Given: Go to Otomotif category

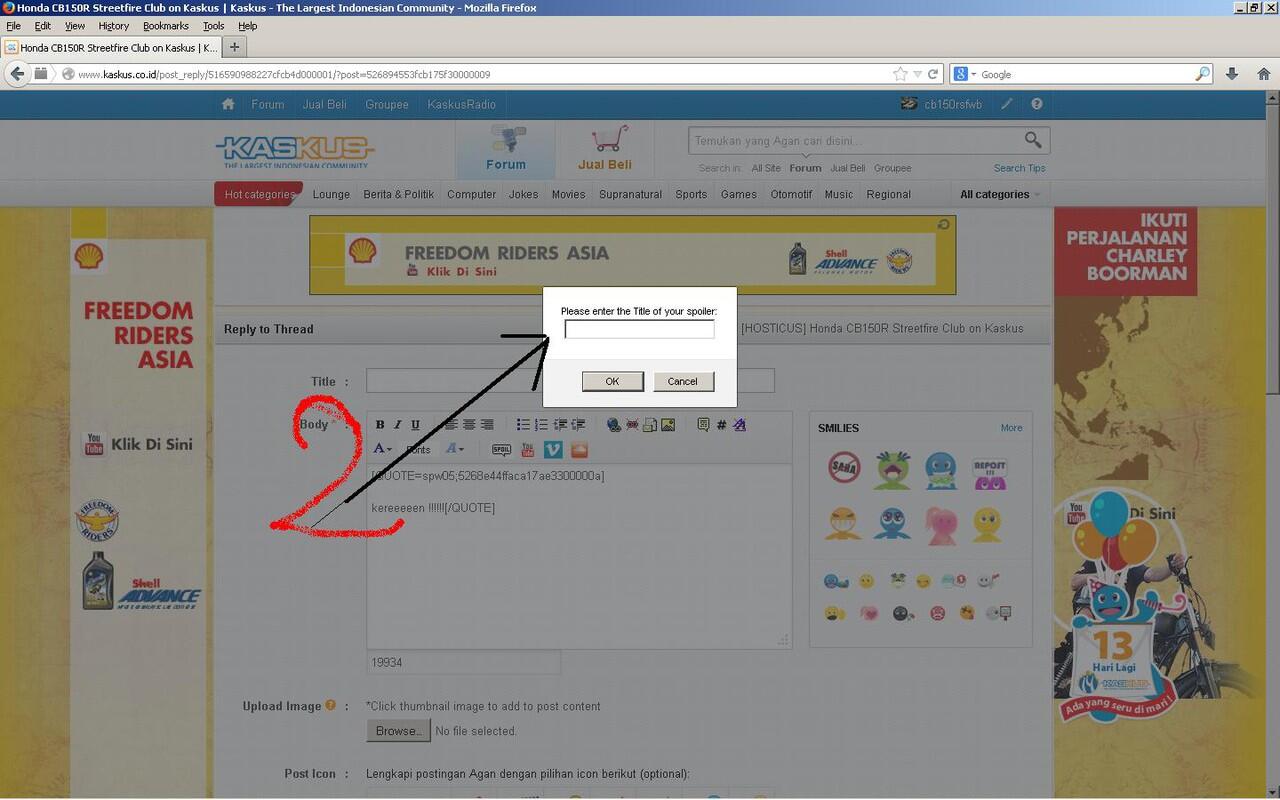Looking at the screenshot, I should [791, 195].
